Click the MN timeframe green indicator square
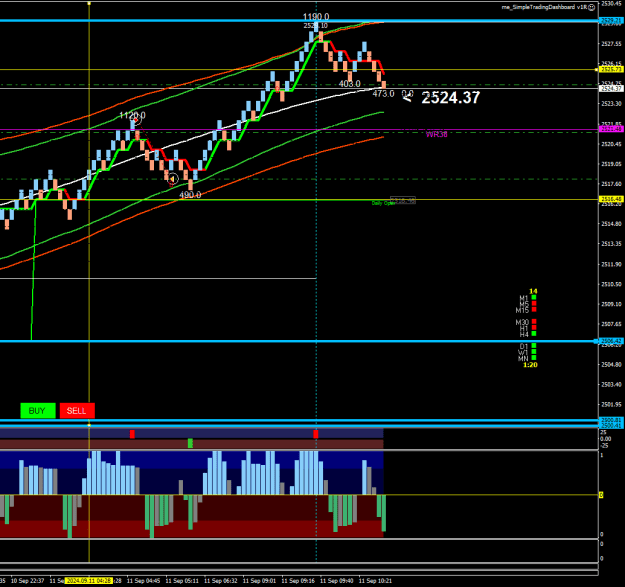 tap(534, 357)
